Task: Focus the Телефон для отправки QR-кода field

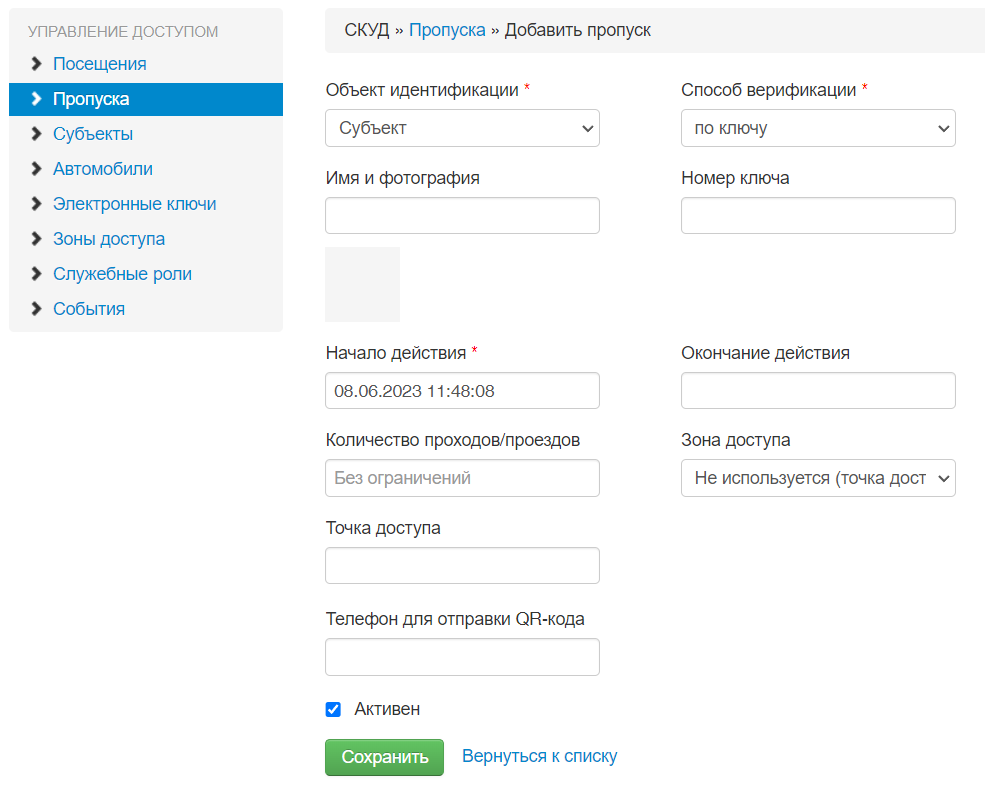Action: pos(462,657)
